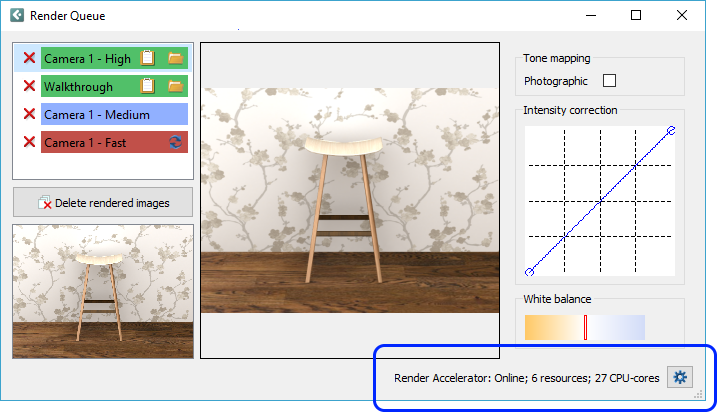Click the large rendered stool preview image
Viewport: 718px width, 412px height.
coord(350,201)
